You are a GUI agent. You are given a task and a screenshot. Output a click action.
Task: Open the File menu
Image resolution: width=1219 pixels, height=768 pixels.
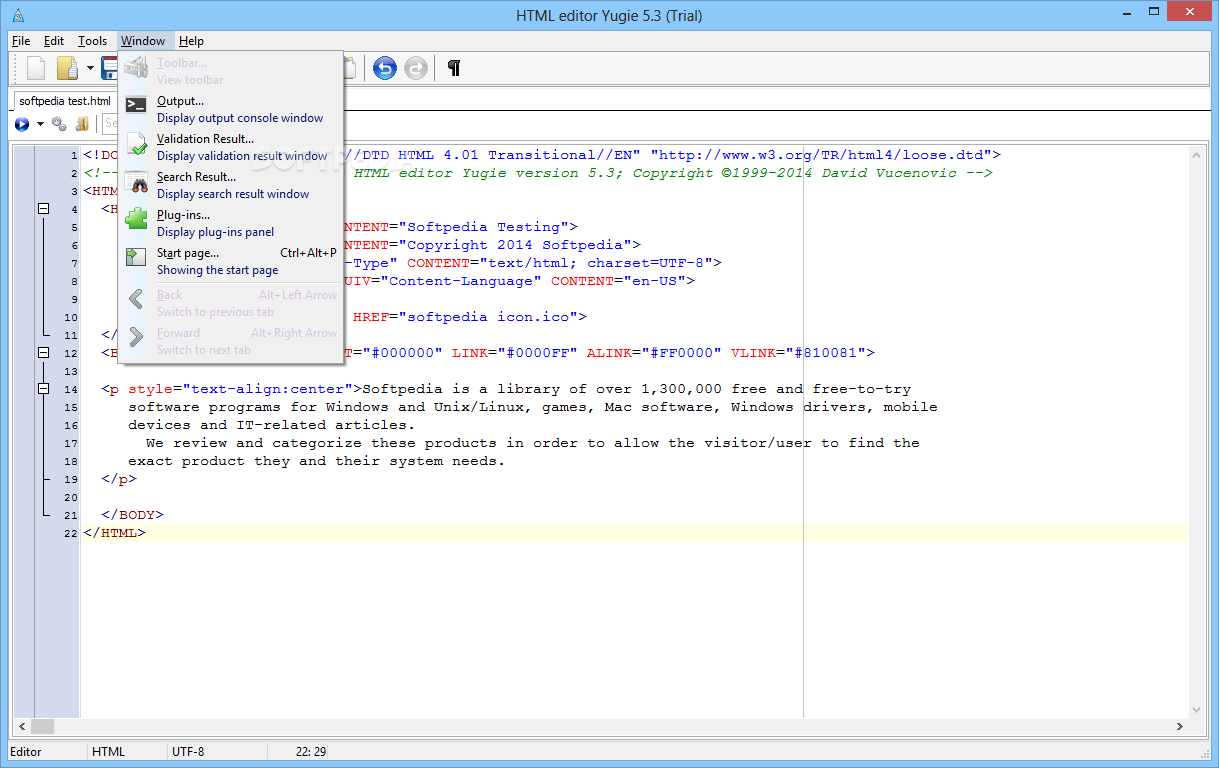21,41
